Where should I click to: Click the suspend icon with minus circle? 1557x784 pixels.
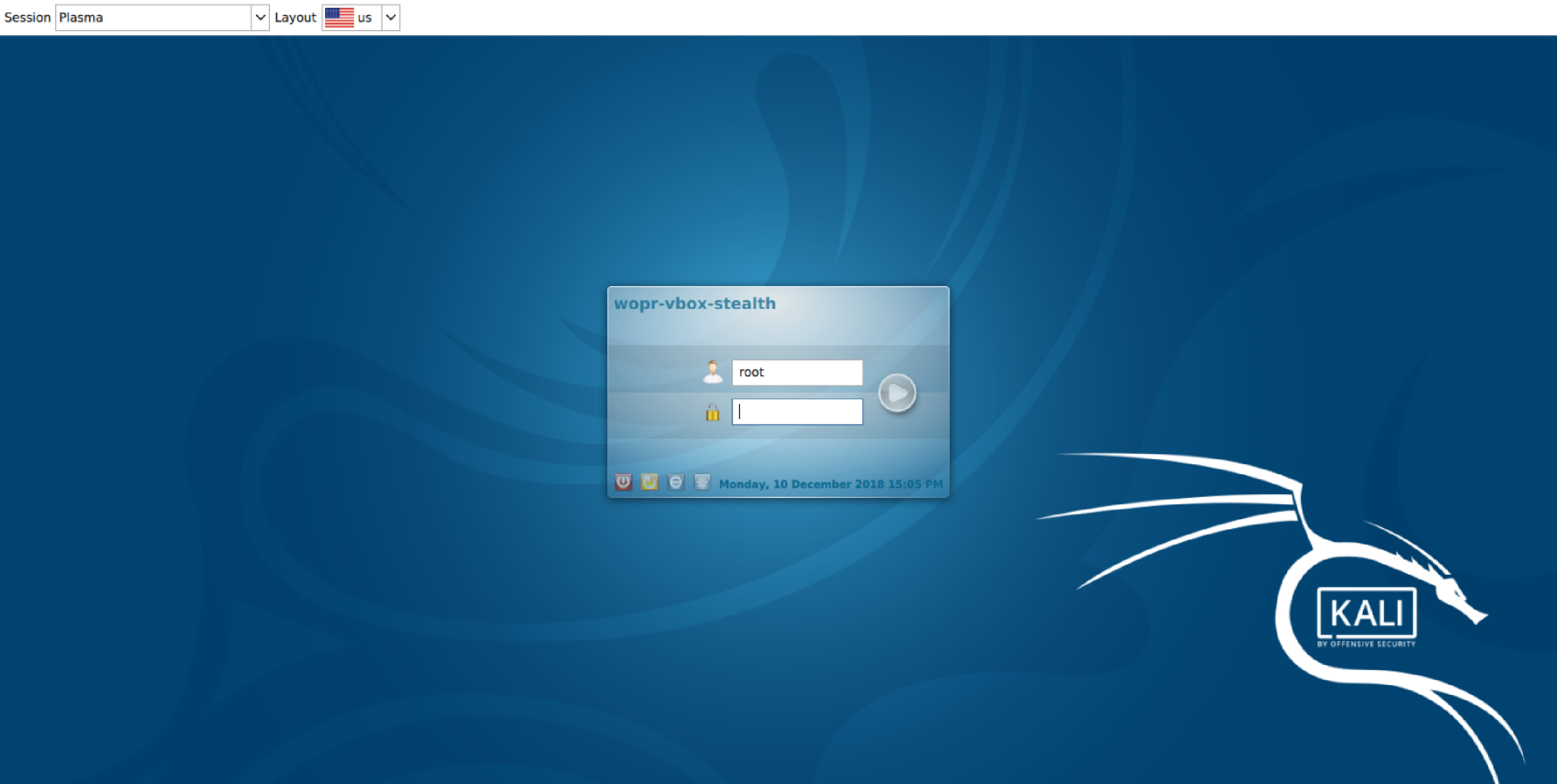(x=676, y=482)
